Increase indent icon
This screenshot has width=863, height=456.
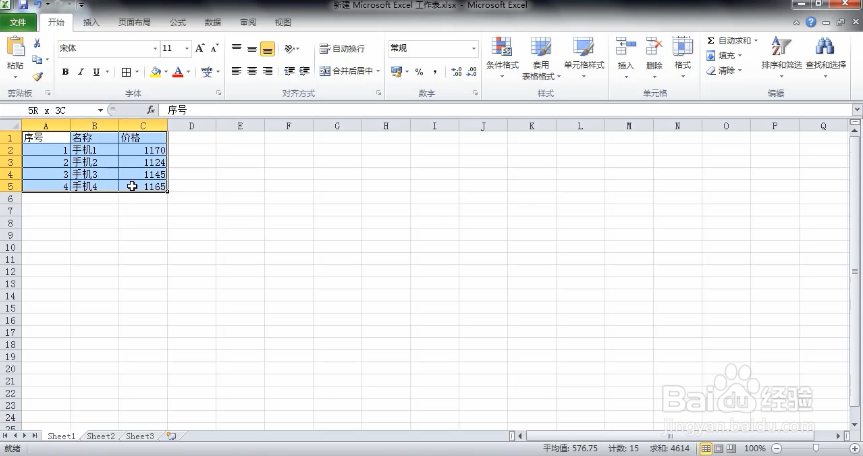(304, 71)
